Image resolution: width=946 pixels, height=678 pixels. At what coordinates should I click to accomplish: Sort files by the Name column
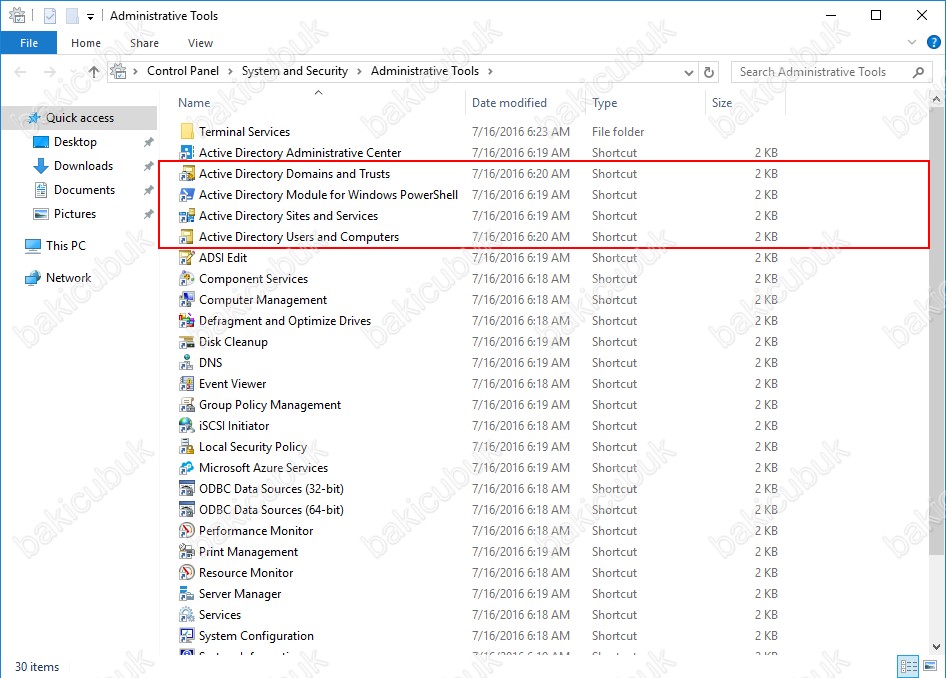[194, 103]
